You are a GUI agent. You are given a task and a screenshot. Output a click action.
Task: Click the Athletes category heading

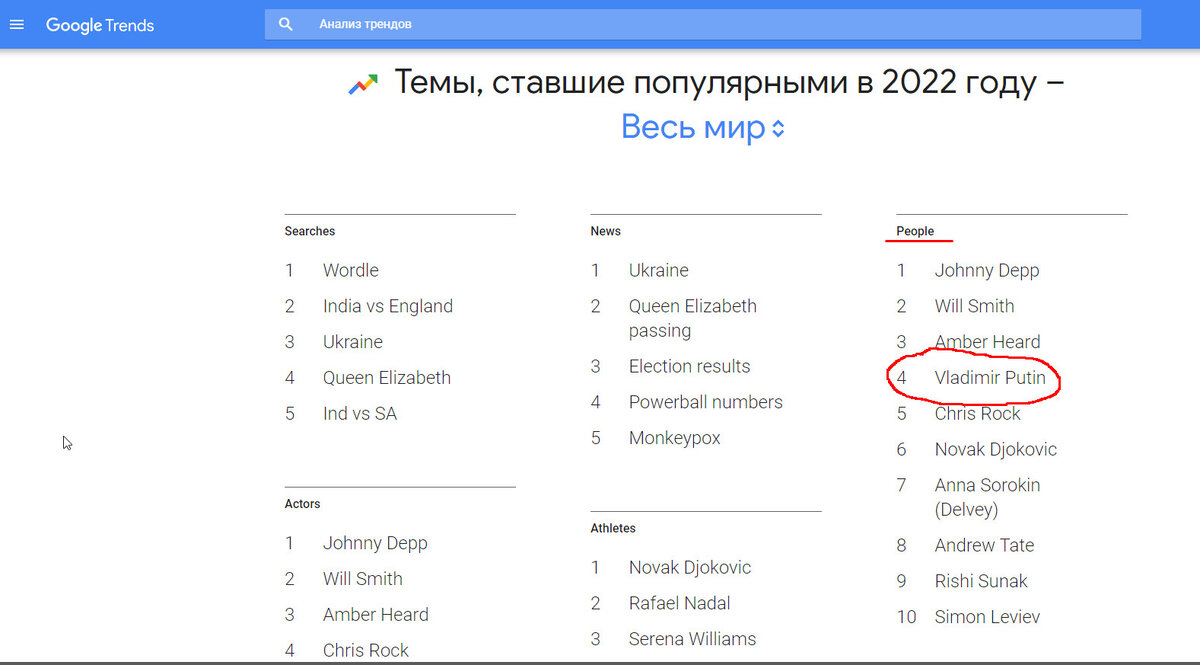pos(613,528)
